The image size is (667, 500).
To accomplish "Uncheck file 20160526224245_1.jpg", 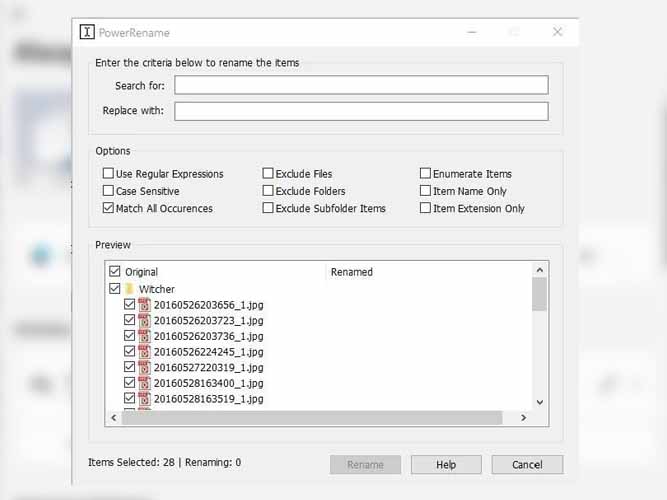I will coord(130,351).
